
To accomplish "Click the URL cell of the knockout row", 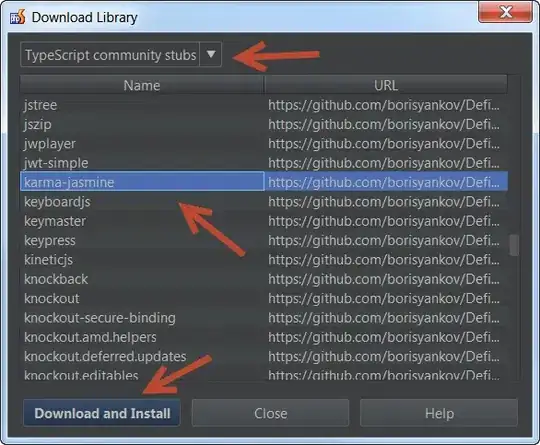I will tap(386, 298).
